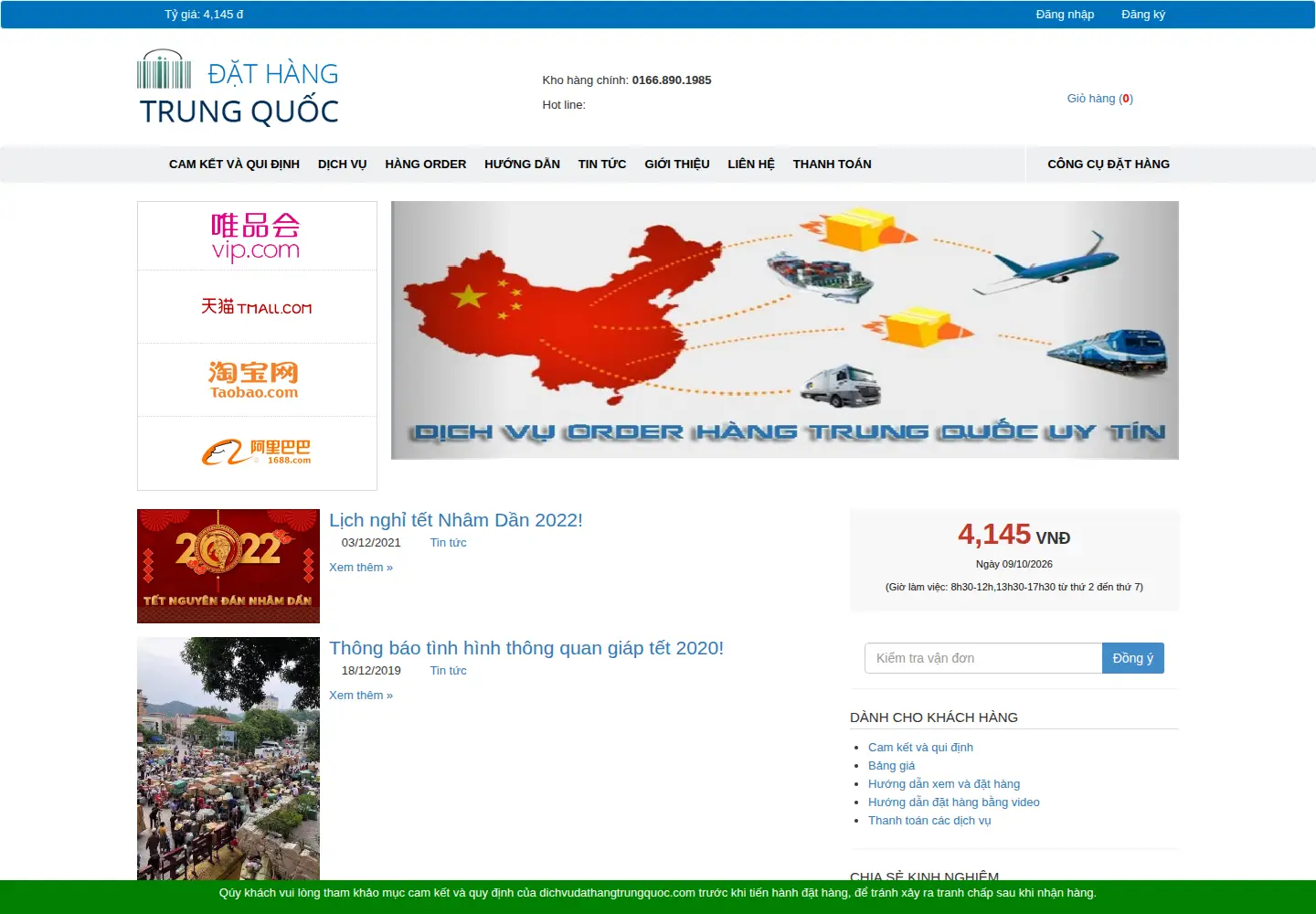Click the green notice bar text

tap(658, 893)
